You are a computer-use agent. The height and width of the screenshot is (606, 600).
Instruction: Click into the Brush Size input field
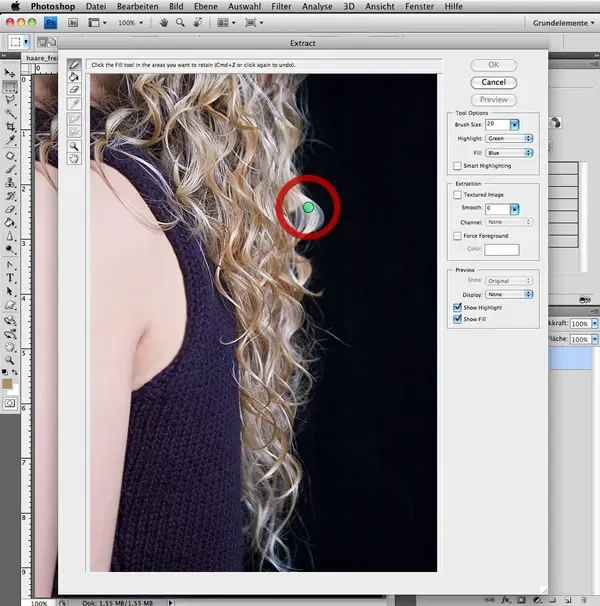[495, 124]
